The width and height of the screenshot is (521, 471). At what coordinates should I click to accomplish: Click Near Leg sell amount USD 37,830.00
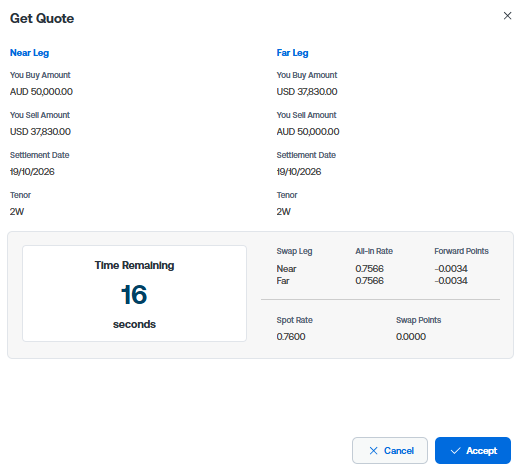pyautogui.click(x=40, y=132)
